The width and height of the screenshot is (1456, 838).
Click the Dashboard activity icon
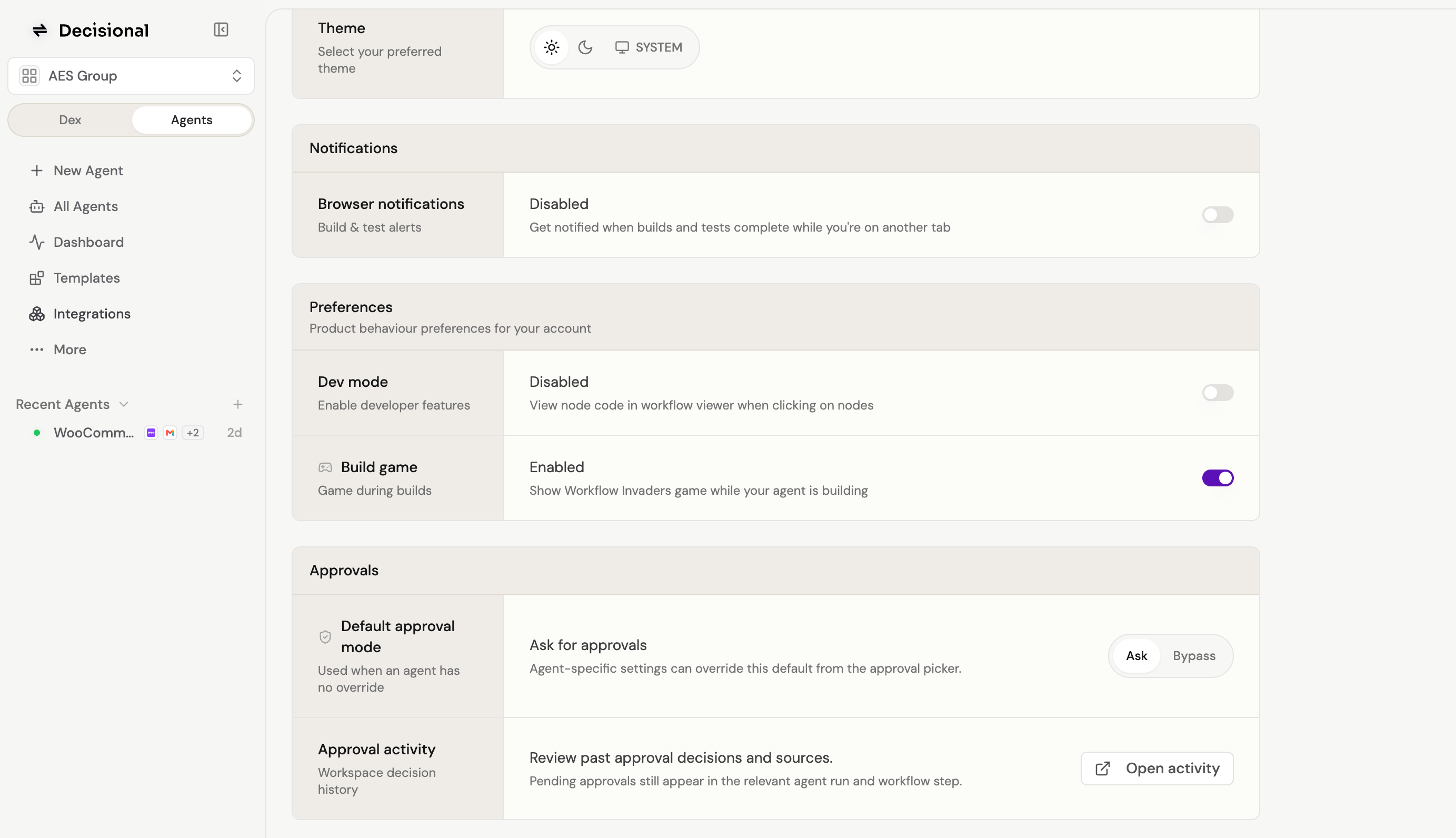coord(37,242)
